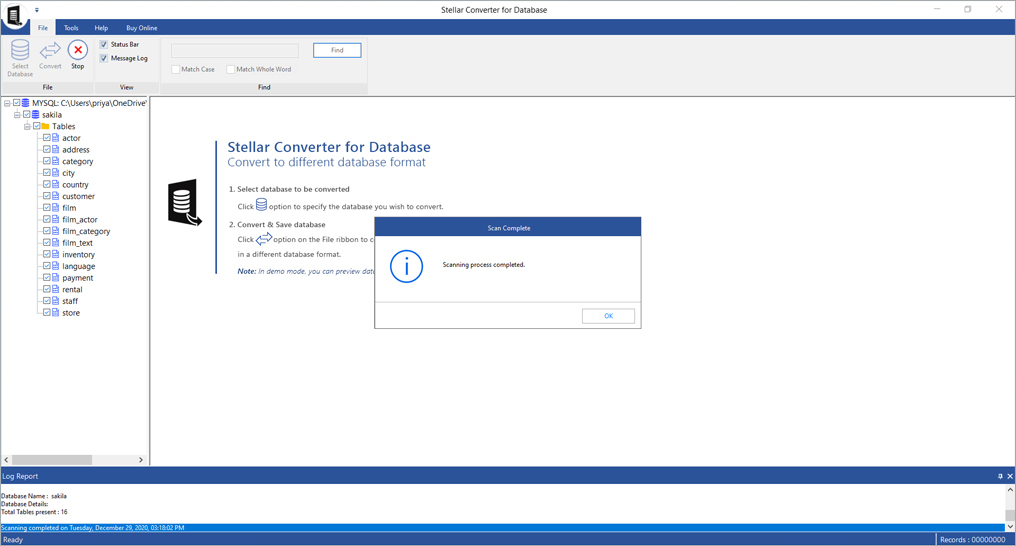Screen dimensions: 1016x546
Task: Click the staff table icon
Action: pos(56,301)
